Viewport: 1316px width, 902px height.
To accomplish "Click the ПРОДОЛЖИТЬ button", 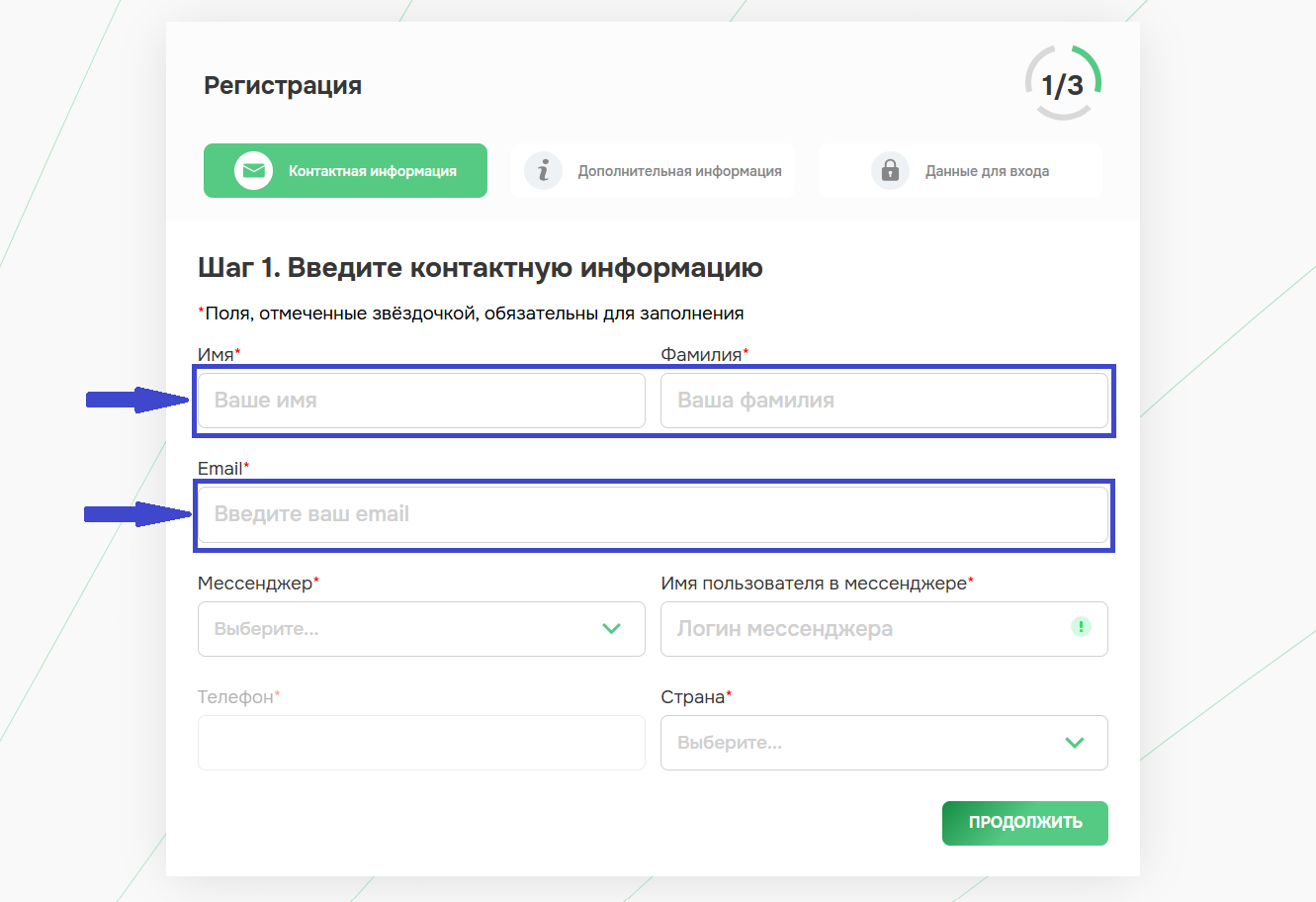I will 1025,823.
